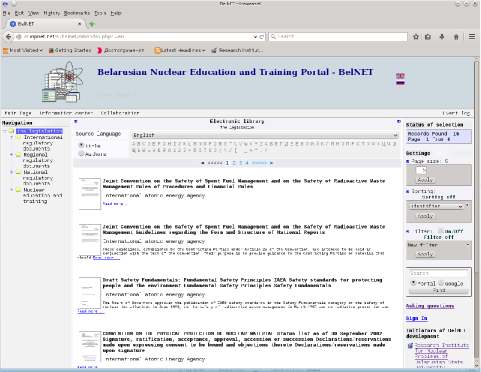Open a new tab with plus icon

pos(92,24)
